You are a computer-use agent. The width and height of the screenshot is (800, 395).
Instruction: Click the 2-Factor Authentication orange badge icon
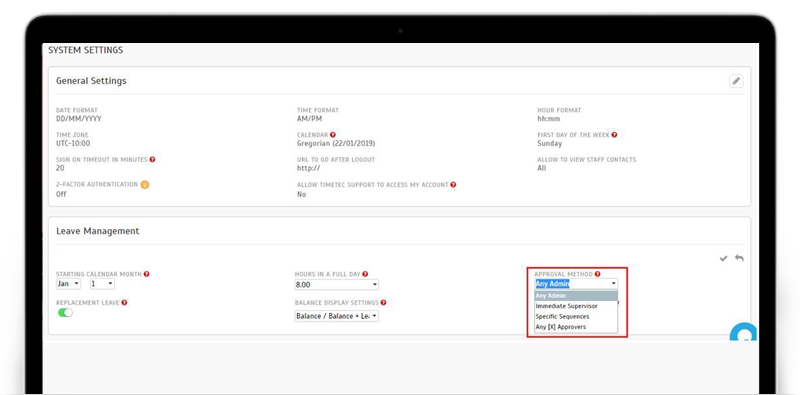point(145,185)
